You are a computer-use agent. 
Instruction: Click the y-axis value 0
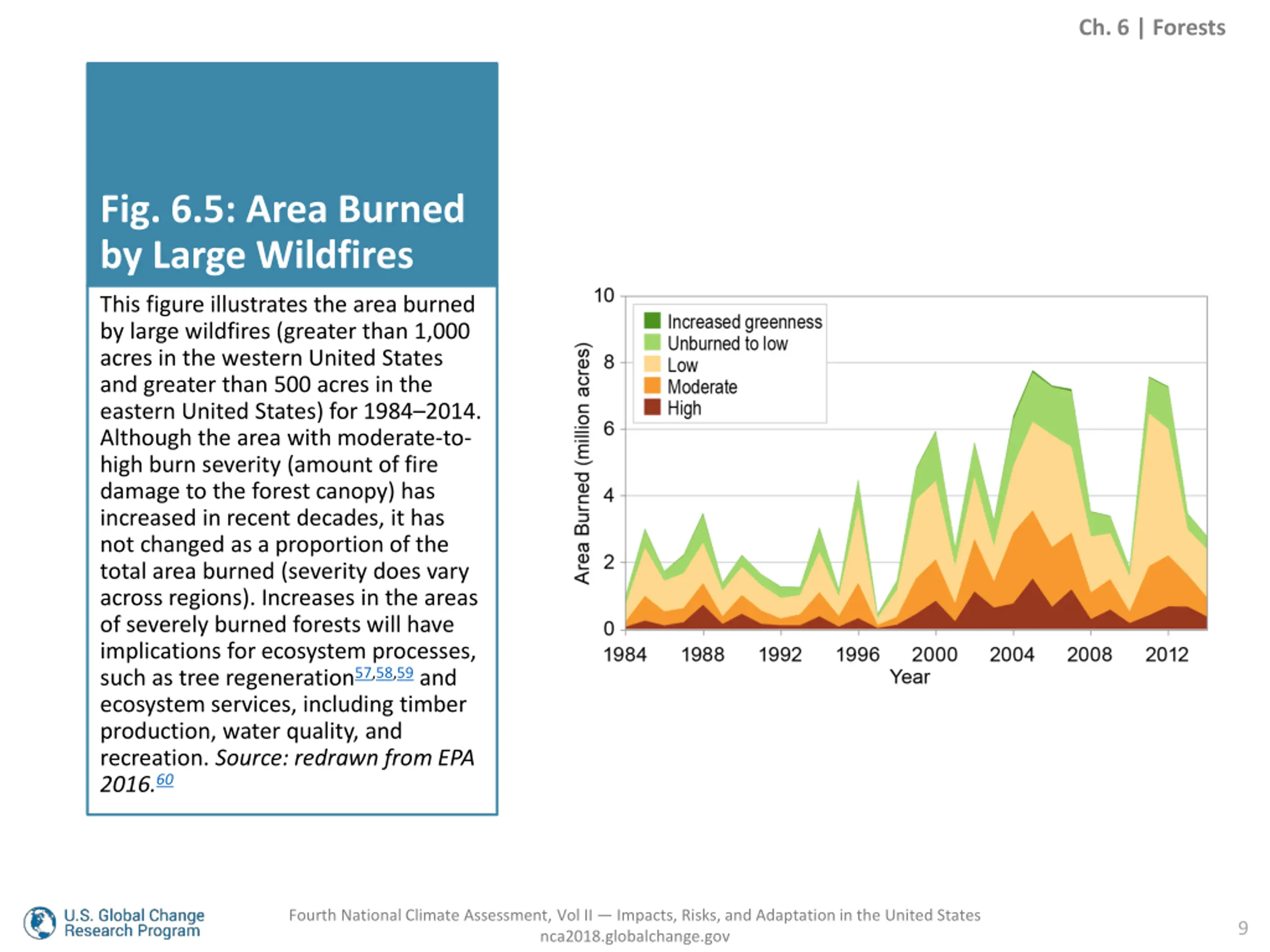pos(609,629)
